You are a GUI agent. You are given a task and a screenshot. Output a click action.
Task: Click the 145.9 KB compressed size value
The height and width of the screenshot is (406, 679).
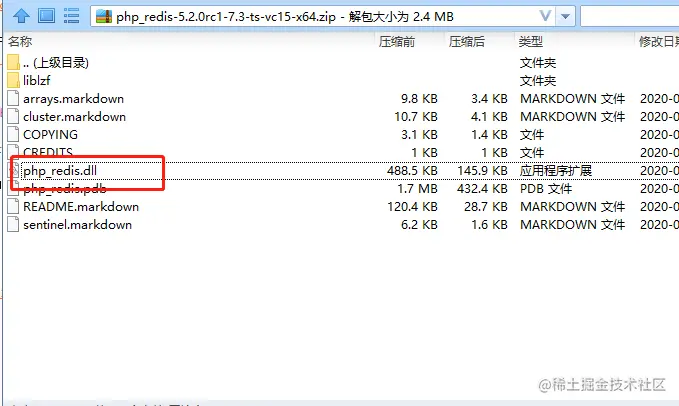point(482,171)
